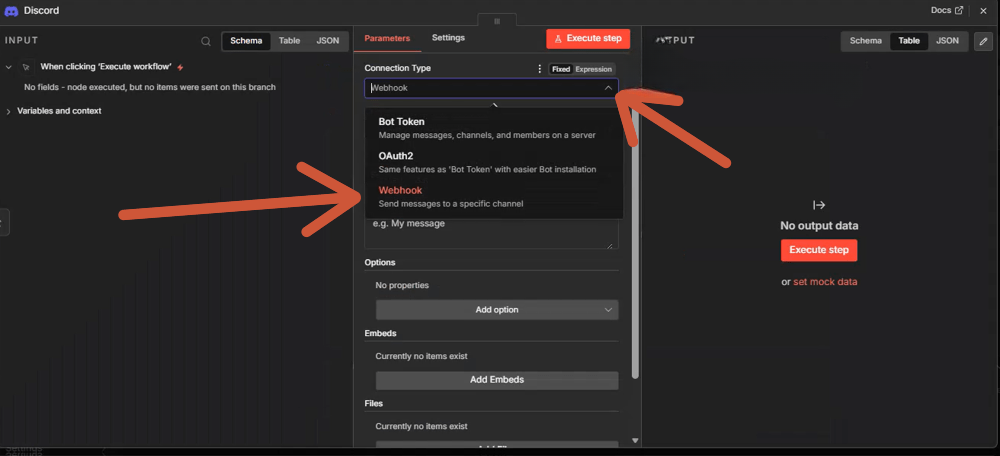Collapse the Connection Type dropdown chevron

pos(608,88)
